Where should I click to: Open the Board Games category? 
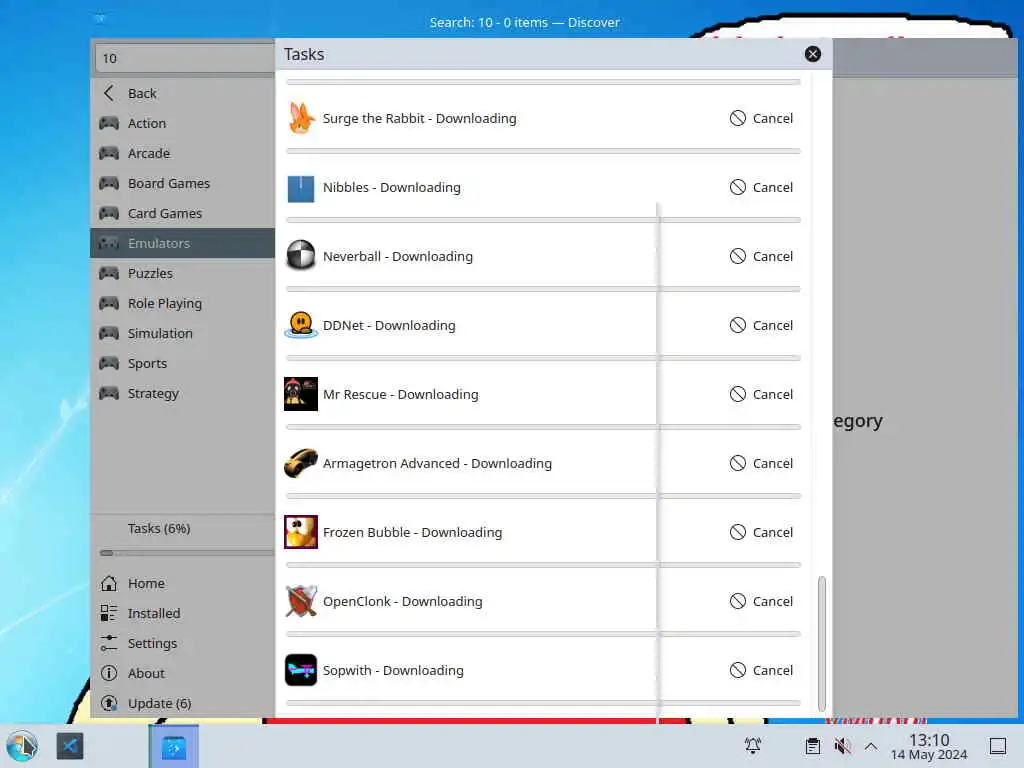pos(183,184)
